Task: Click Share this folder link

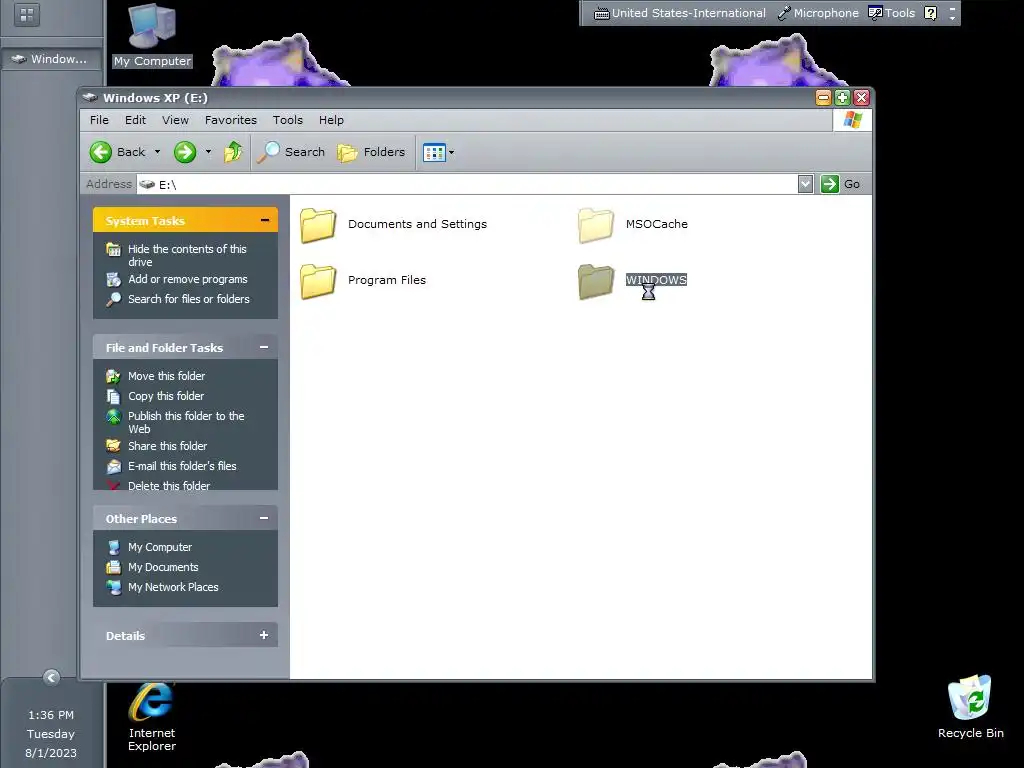Action: pos(167,446)
